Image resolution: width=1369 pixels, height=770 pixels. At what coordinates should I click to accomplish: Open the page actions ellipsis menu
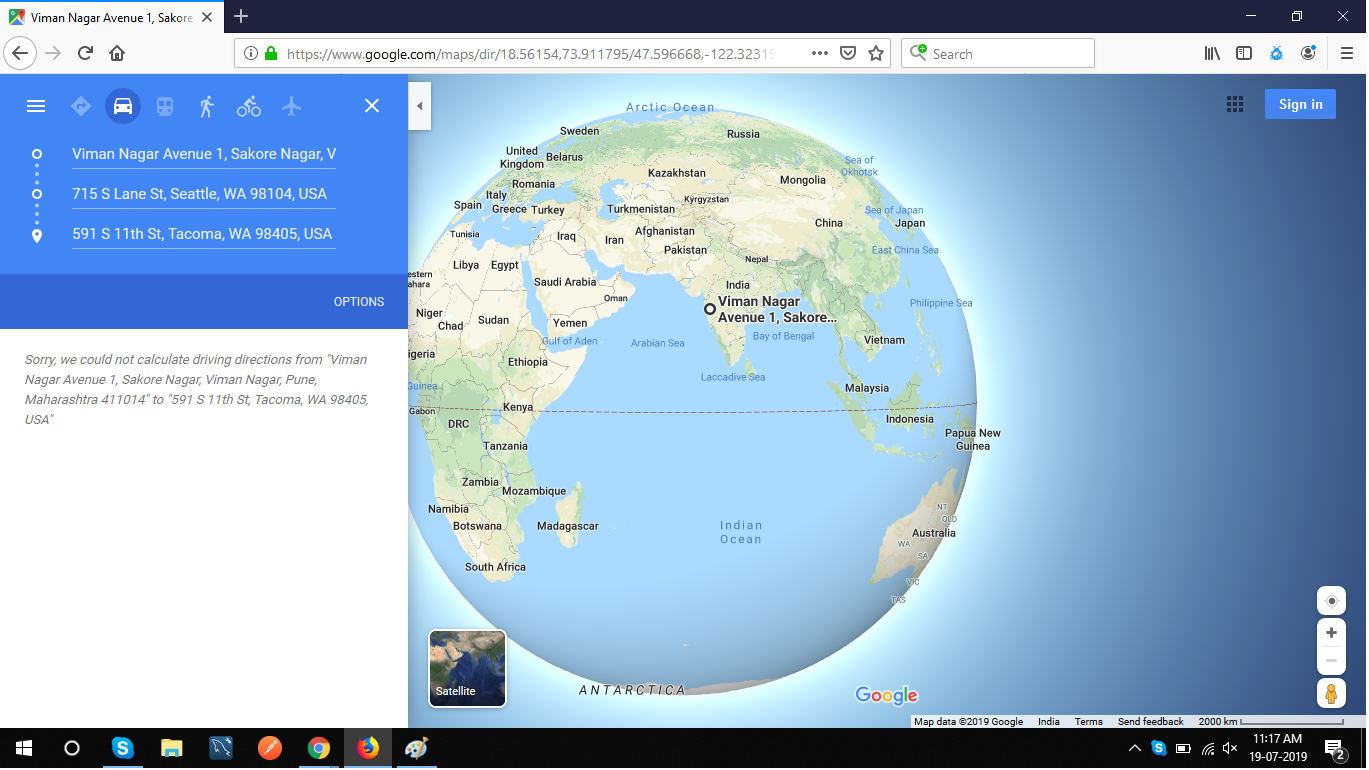pos(820,53)
